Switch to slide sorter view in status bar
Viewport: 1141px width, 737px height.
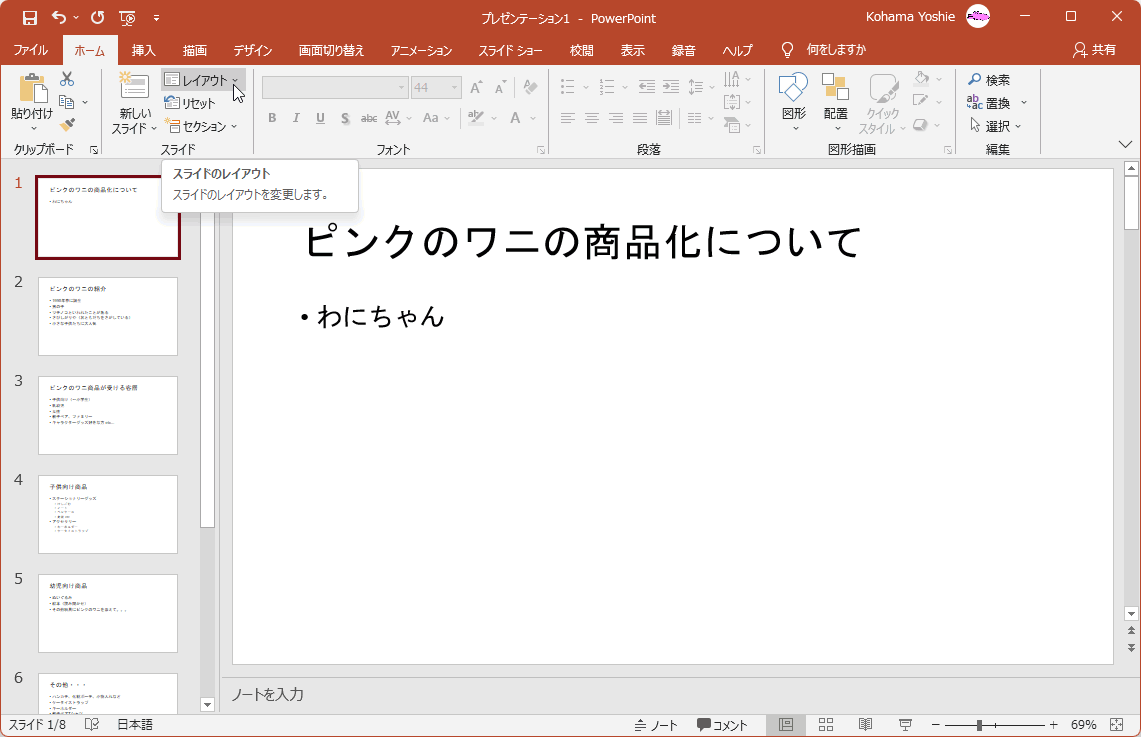825,723
